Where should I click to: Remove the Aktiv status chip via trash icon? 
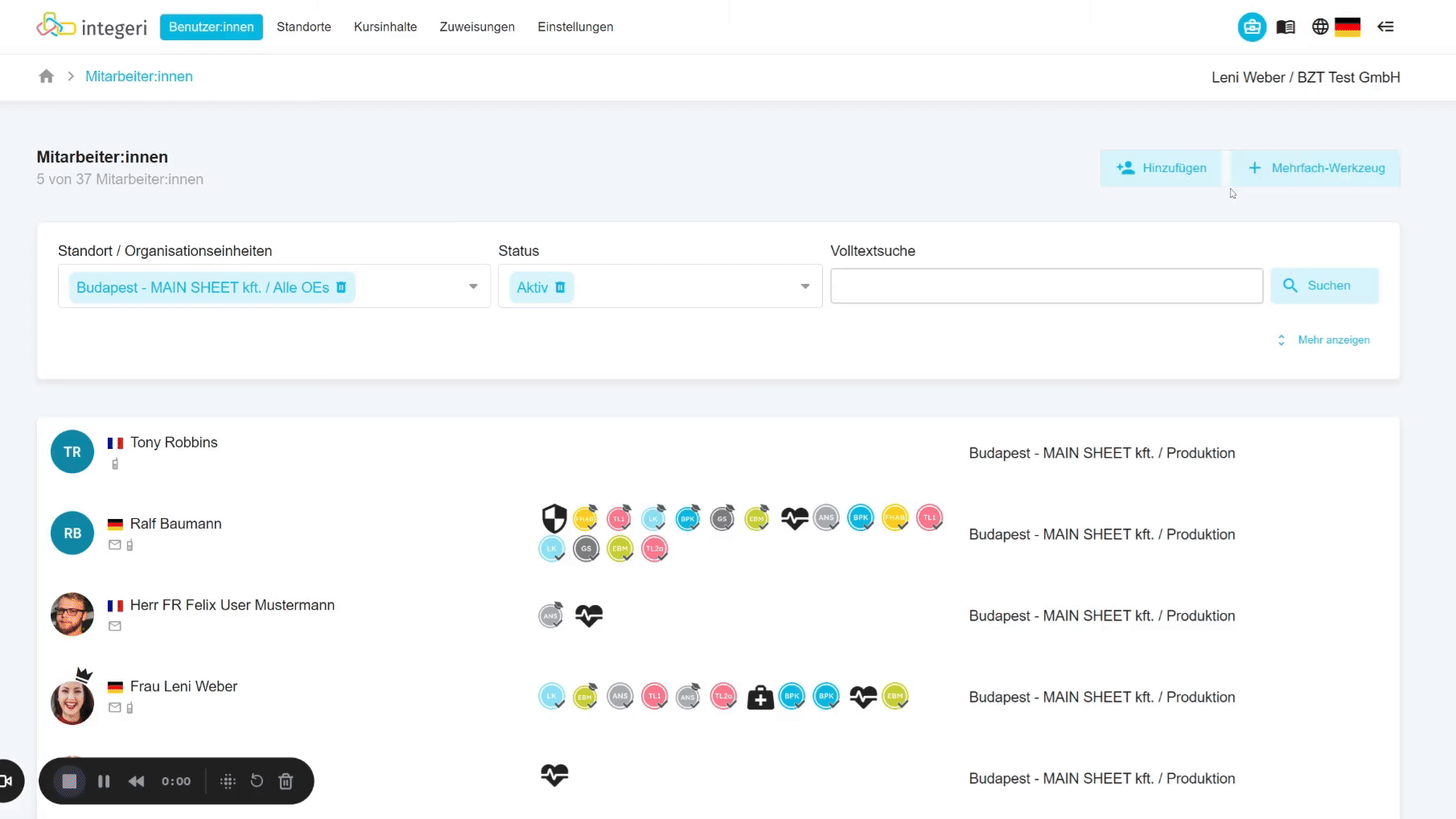pyautogui.click(x=561, y=287)
